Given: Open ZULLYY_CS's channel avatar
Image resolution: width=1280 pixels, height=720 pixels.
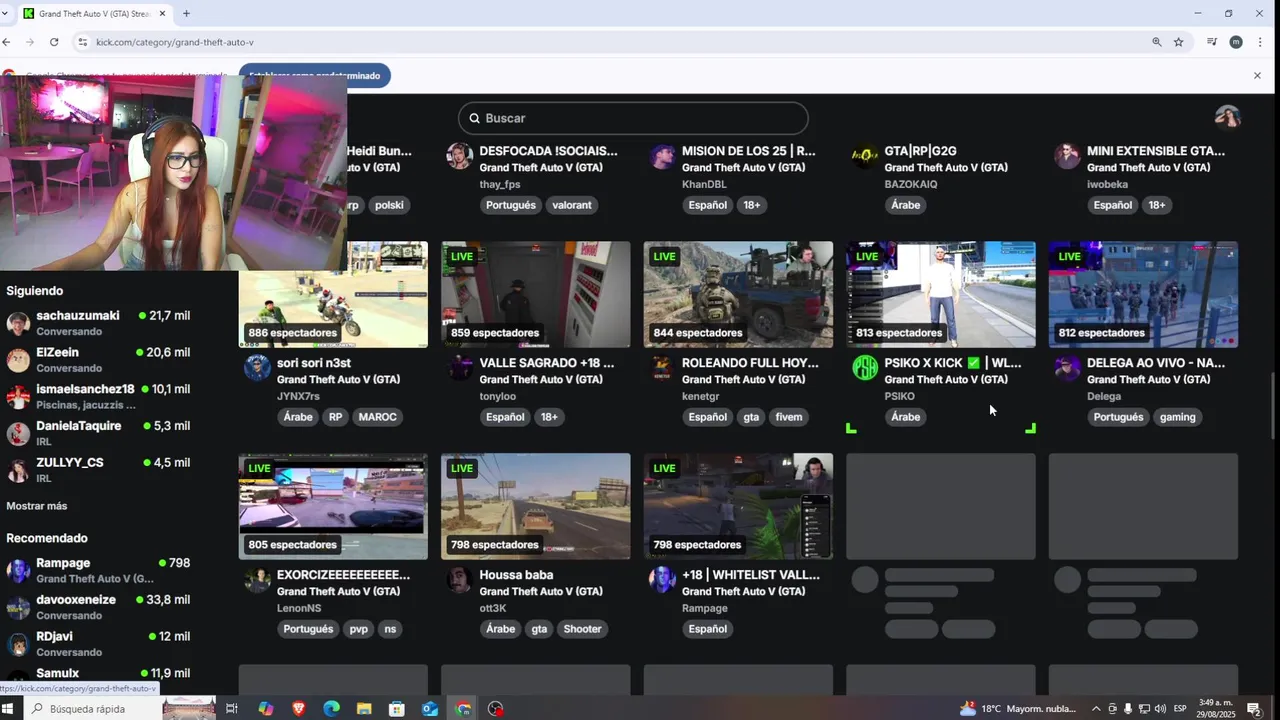Looking at the screenshot, I should coord(18,471).
